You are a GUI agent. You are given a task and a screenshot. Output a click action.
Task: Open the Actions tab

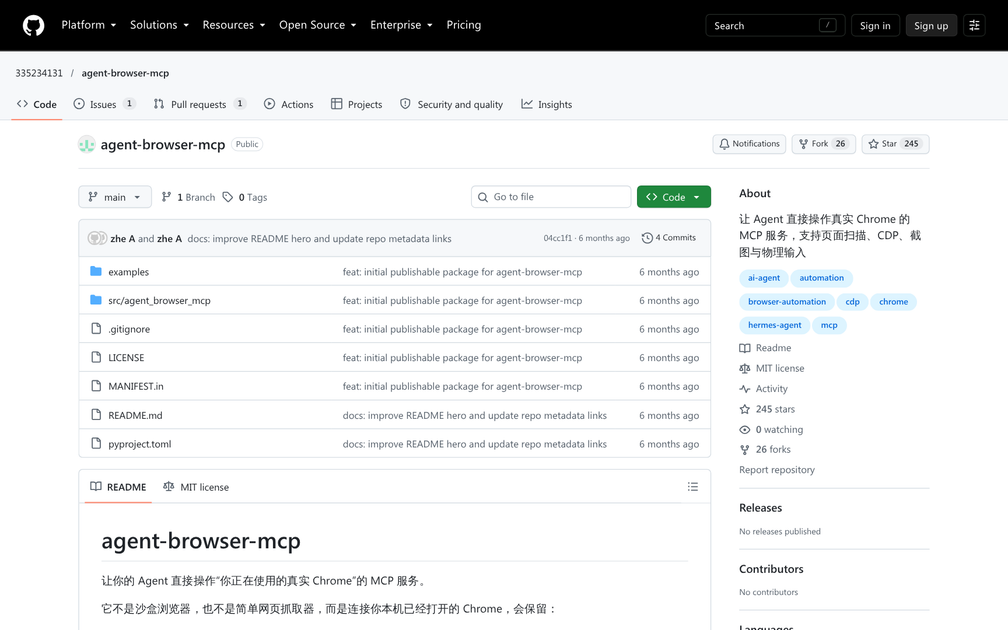click(x=289, y=104)
